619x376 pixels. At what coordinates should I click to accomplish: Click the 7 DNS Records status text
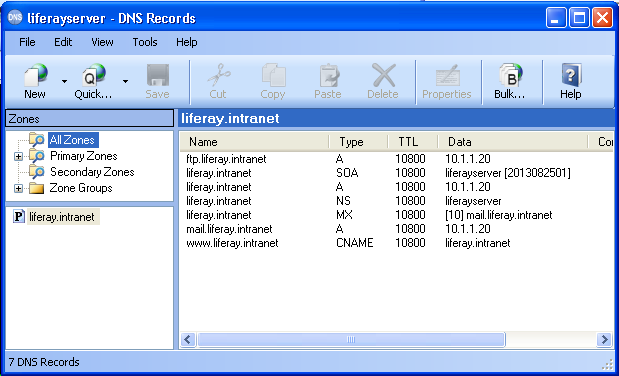44,362
